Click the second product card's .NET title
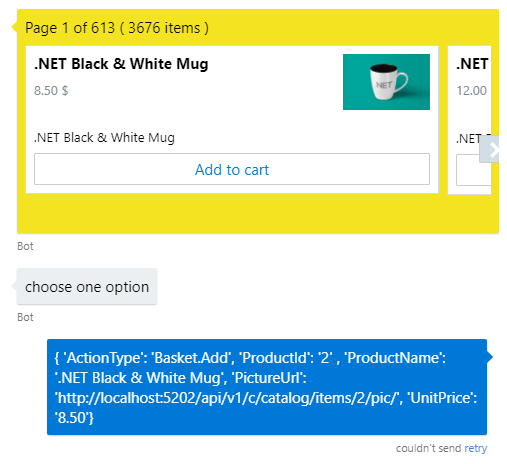Viewport: 507px width, 464px height. pyautogui.click(x=472, y=64)
